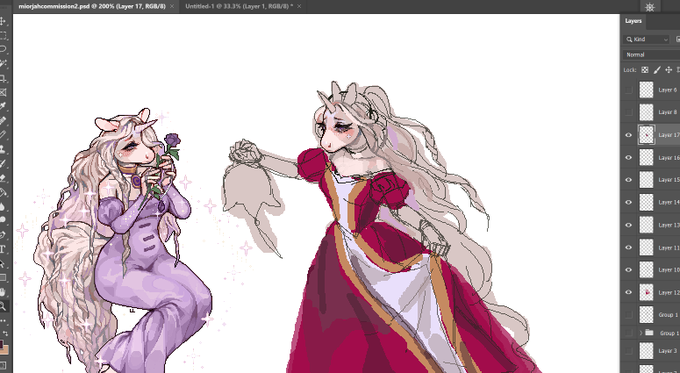Show the hidden Layer 3
The height and width of the screenshot is (373, 680).
[628, 350]
